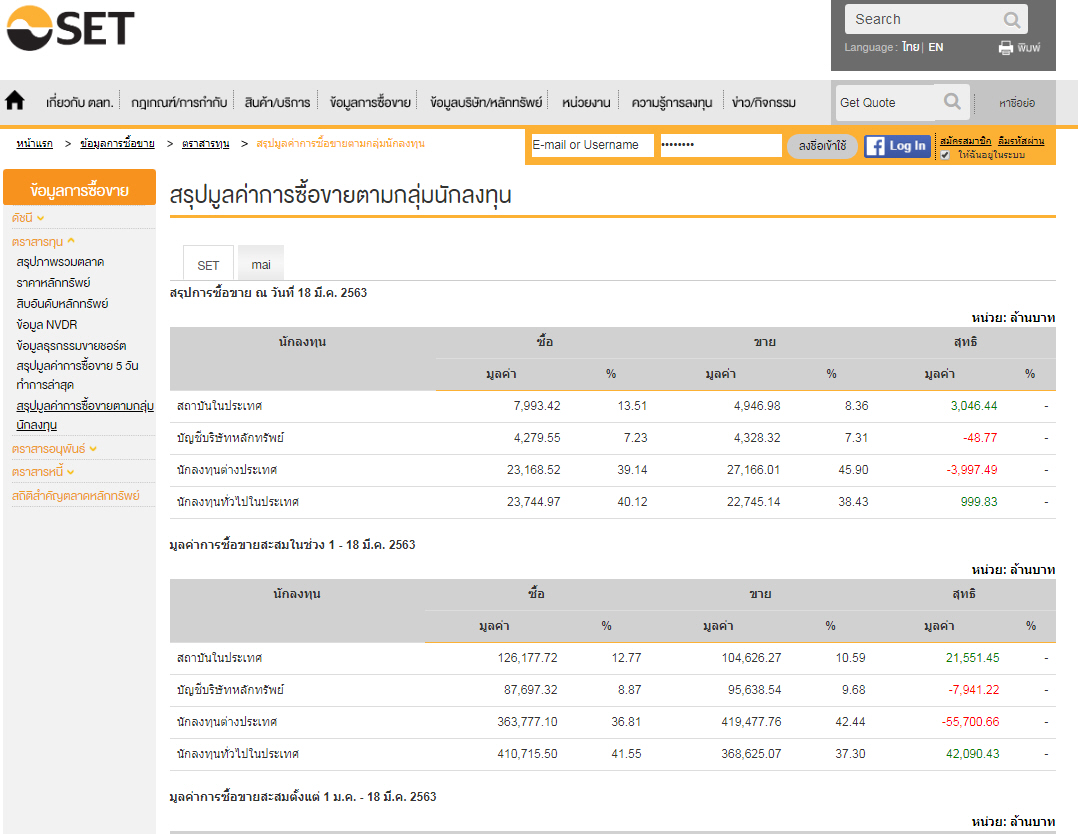Viewport: 1078px width, 834px height.
Task: Switch language to EN
Action: coord(935,47)
